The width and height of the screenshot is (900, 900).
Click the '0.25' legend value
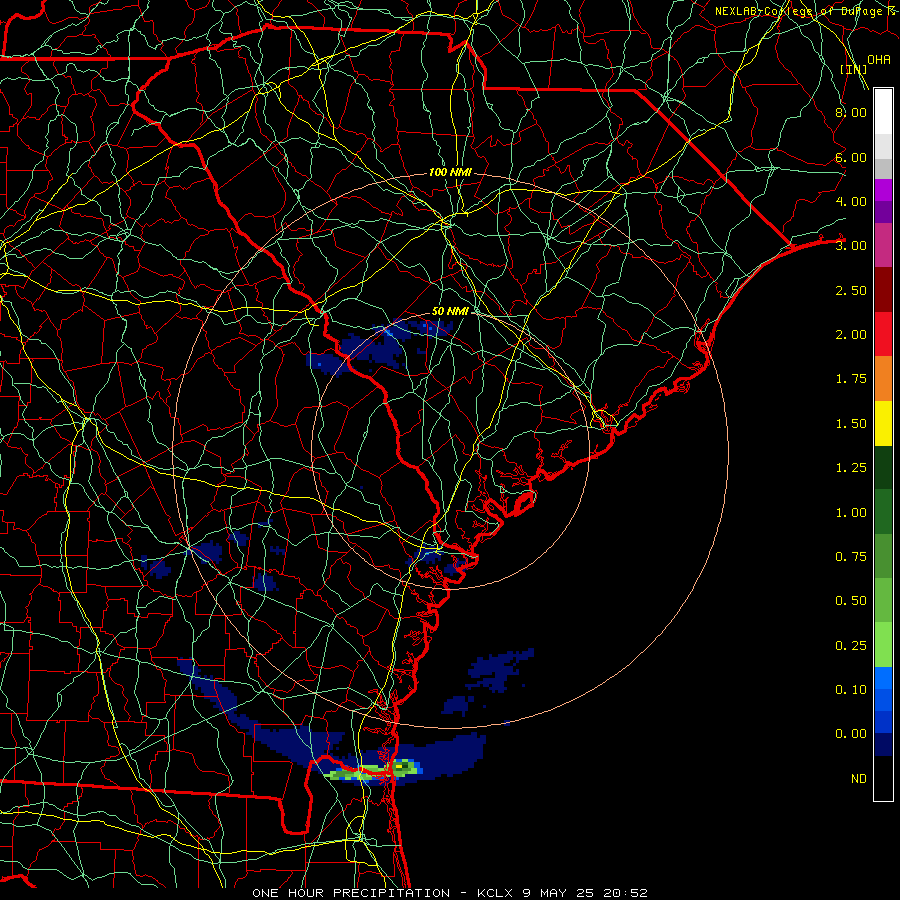(x=851, y=646)
